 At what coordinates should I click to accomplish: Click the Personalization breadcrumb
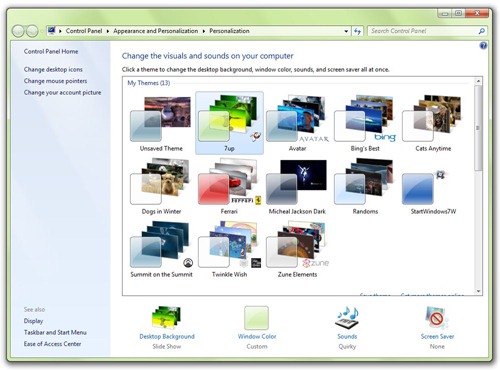(229, 31)
